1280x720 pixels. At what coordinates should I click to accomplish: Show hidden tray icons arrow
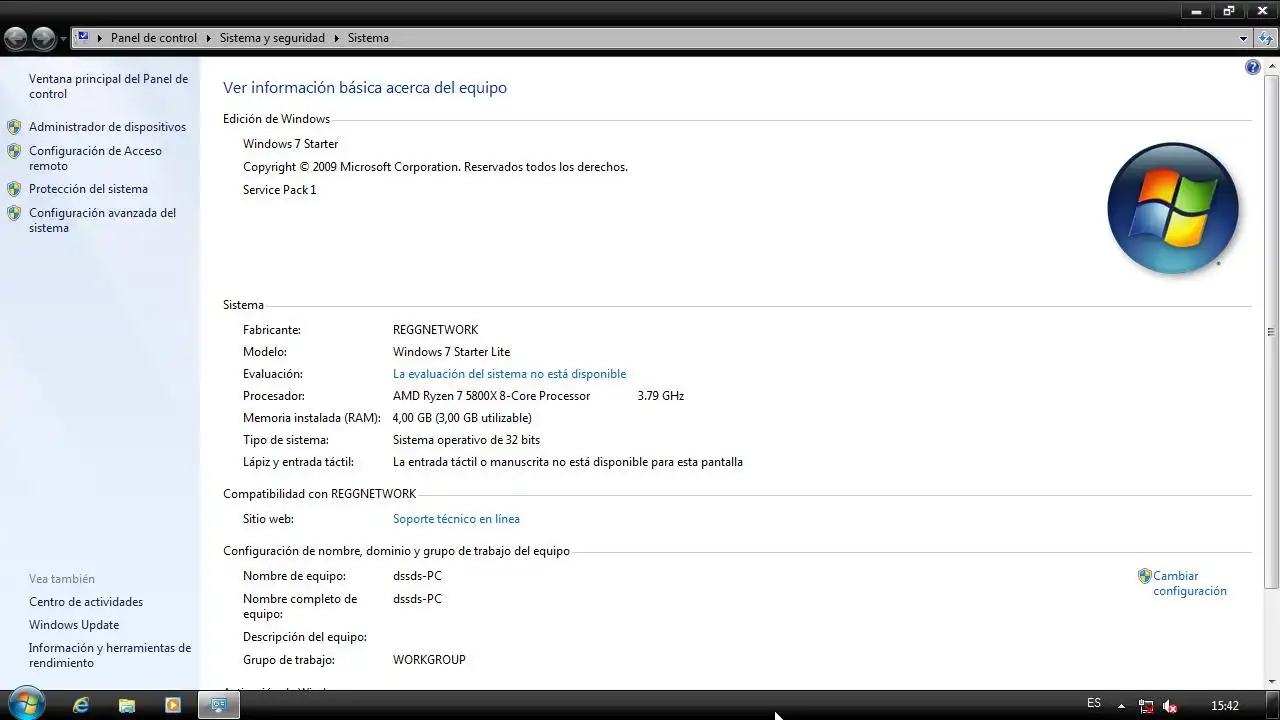pos(1121,706)
